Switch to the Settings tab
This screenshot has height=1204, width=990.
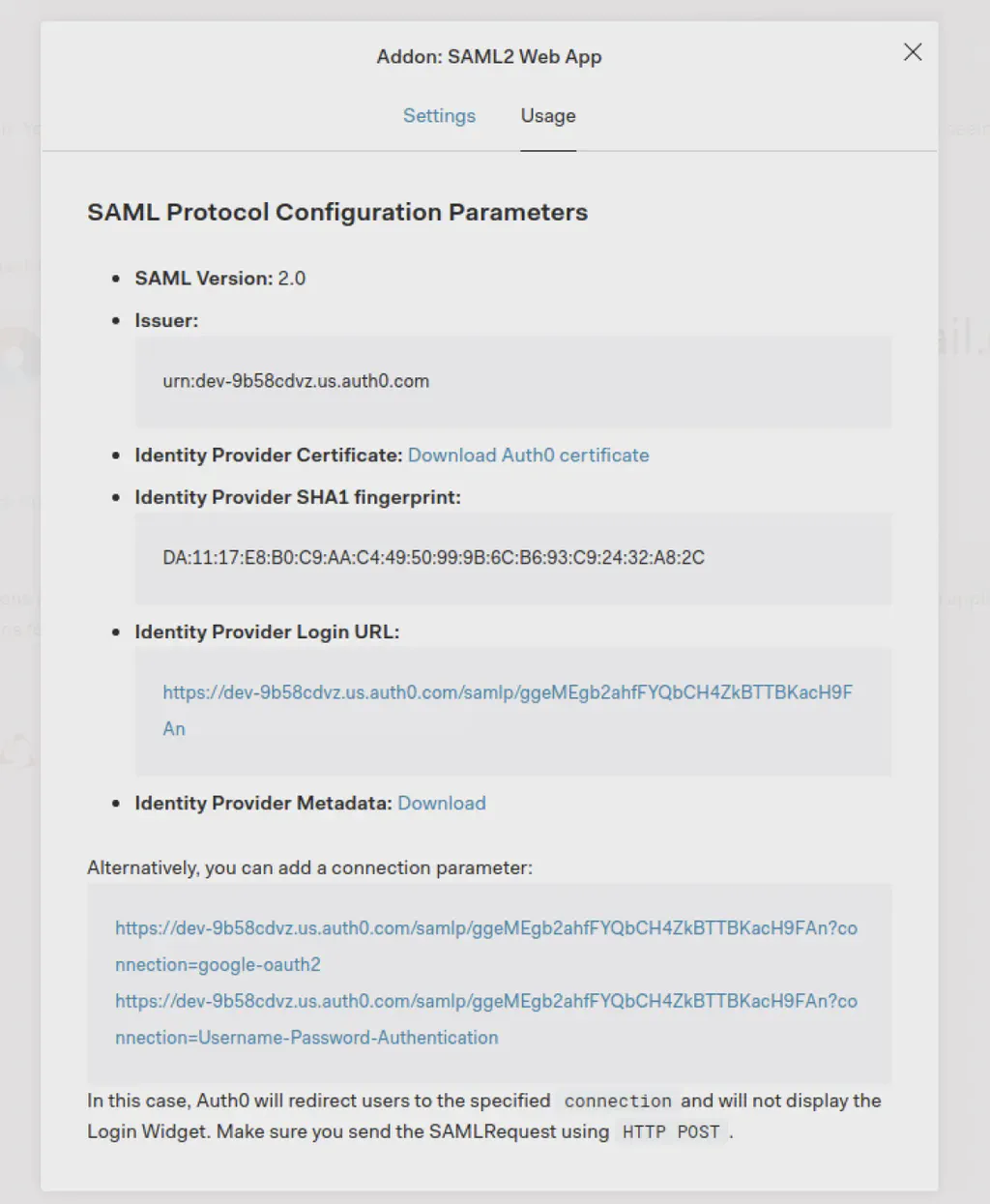click(x=439, y=115)
